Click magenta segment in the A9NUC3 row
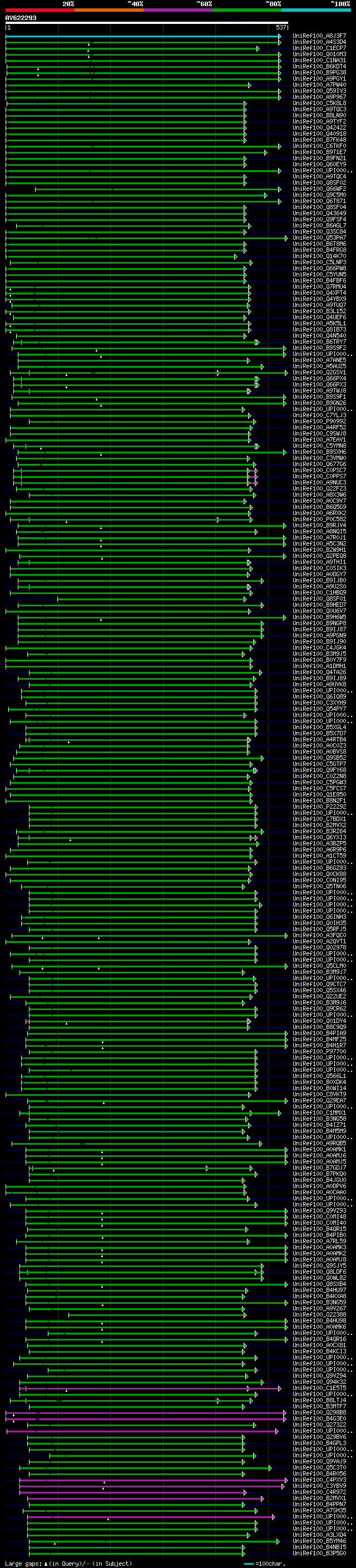 point(253,483)
